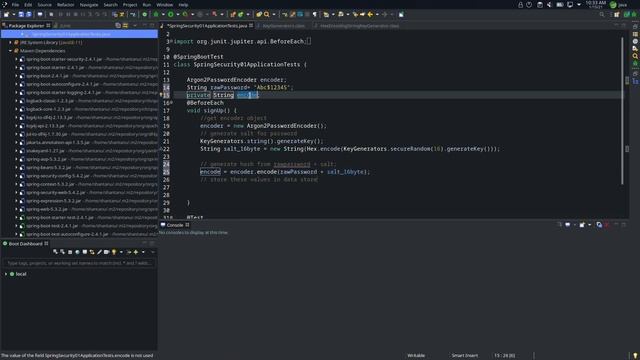Screen dimensions: 640x360
Task: Click the Save icon in the toolbar
Action: point(21,14)
